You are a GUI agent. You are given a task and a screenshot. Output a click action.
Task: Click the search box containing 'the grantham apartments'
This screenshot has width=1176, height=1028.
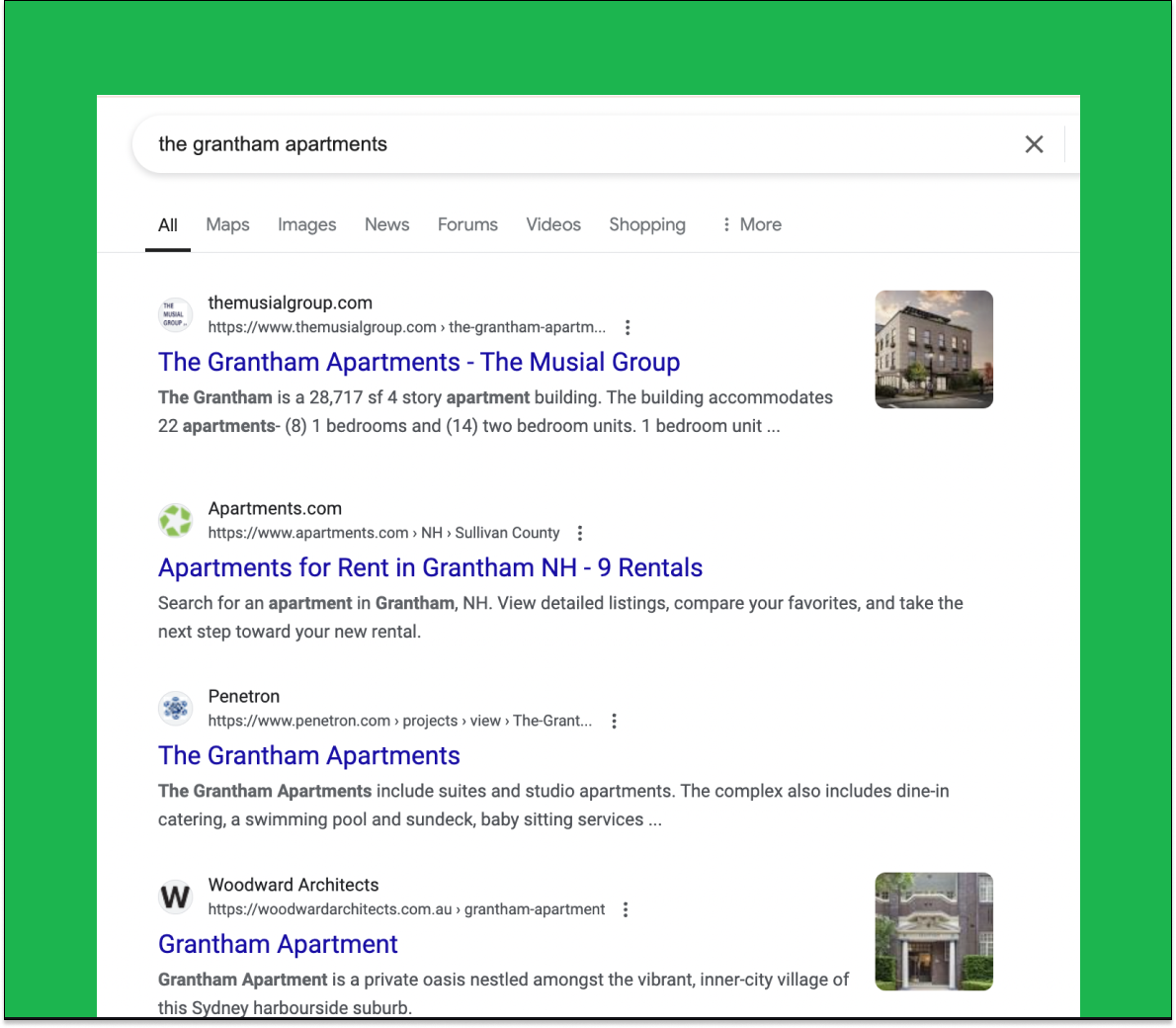pyautogui.click(x=606, y=144)
